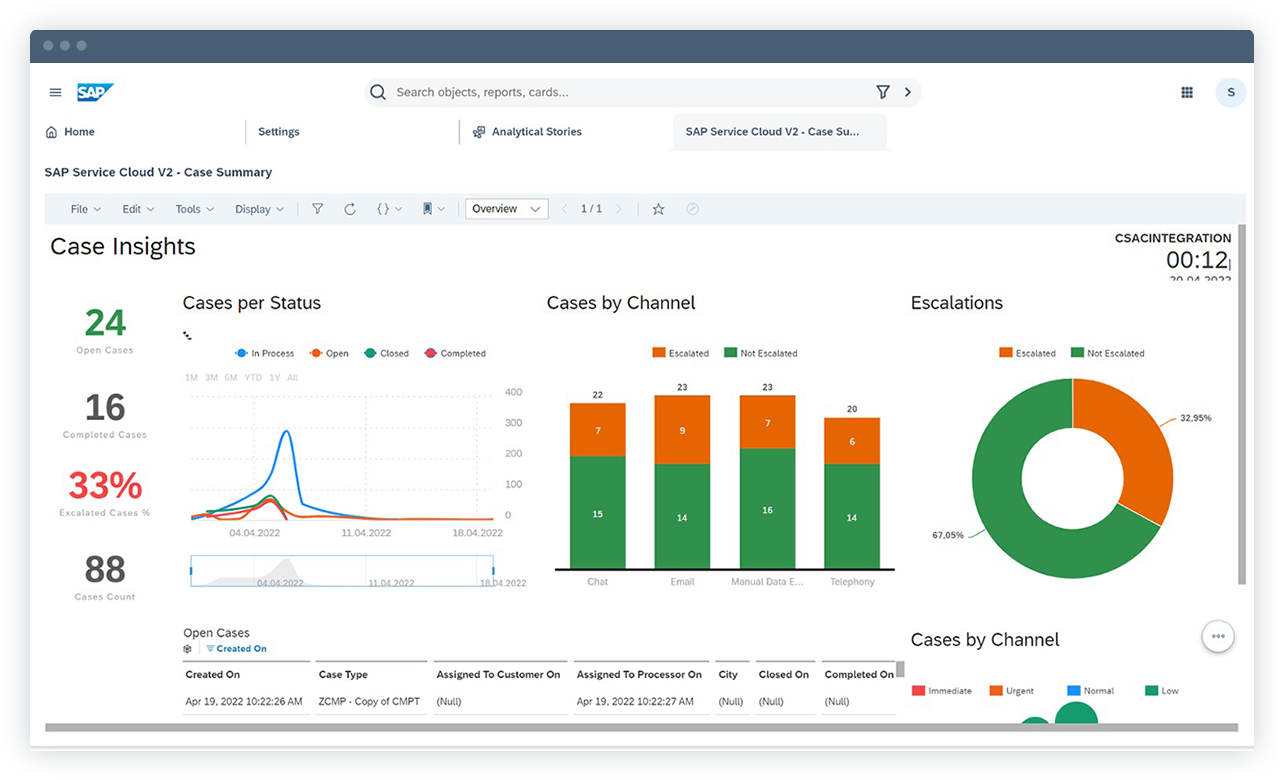
Task: Open the more options ellipsis button
Action: click(1218, 636)
